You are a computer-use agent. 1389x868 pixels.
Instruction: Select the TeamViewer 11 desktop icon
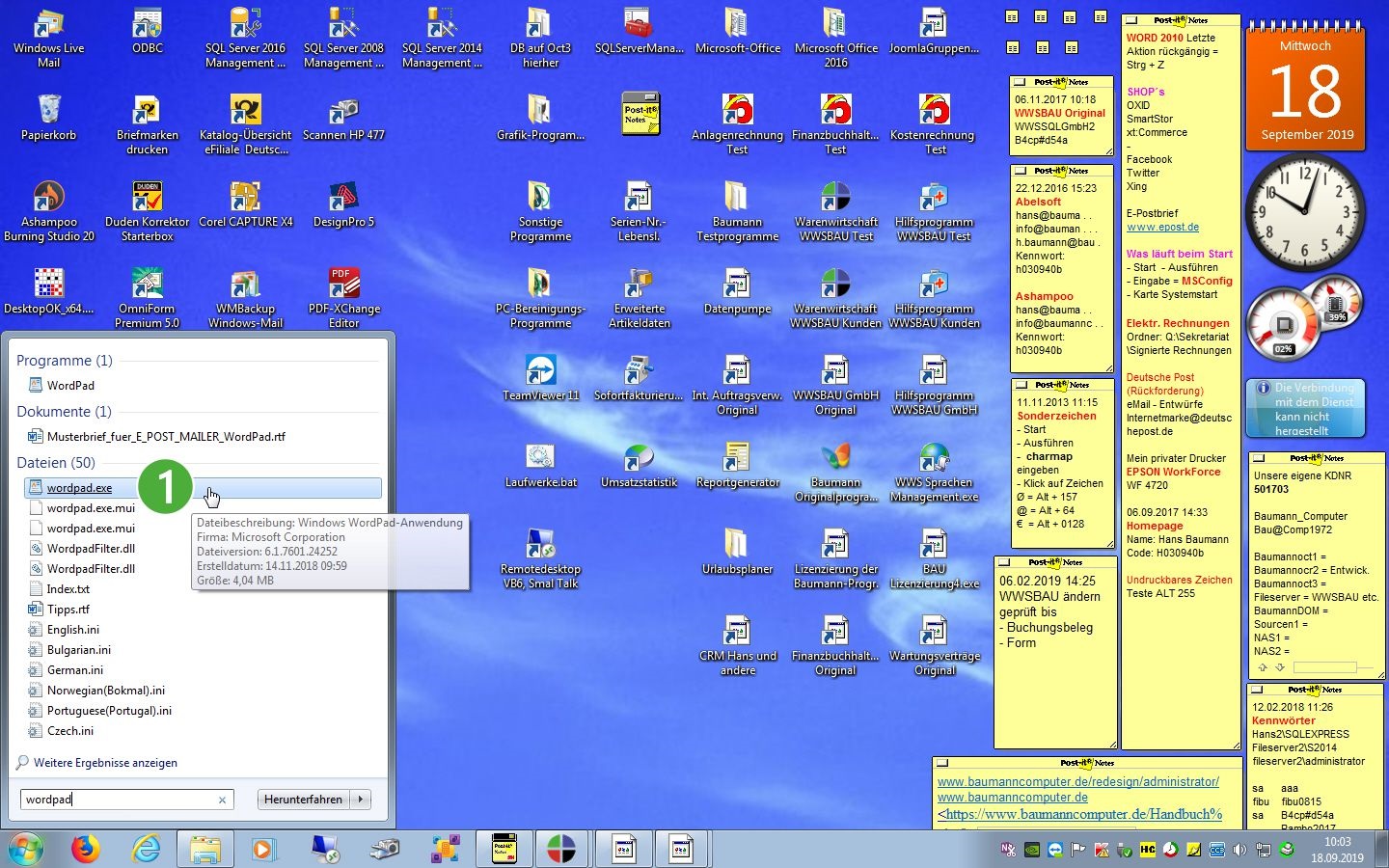(540, 378)
